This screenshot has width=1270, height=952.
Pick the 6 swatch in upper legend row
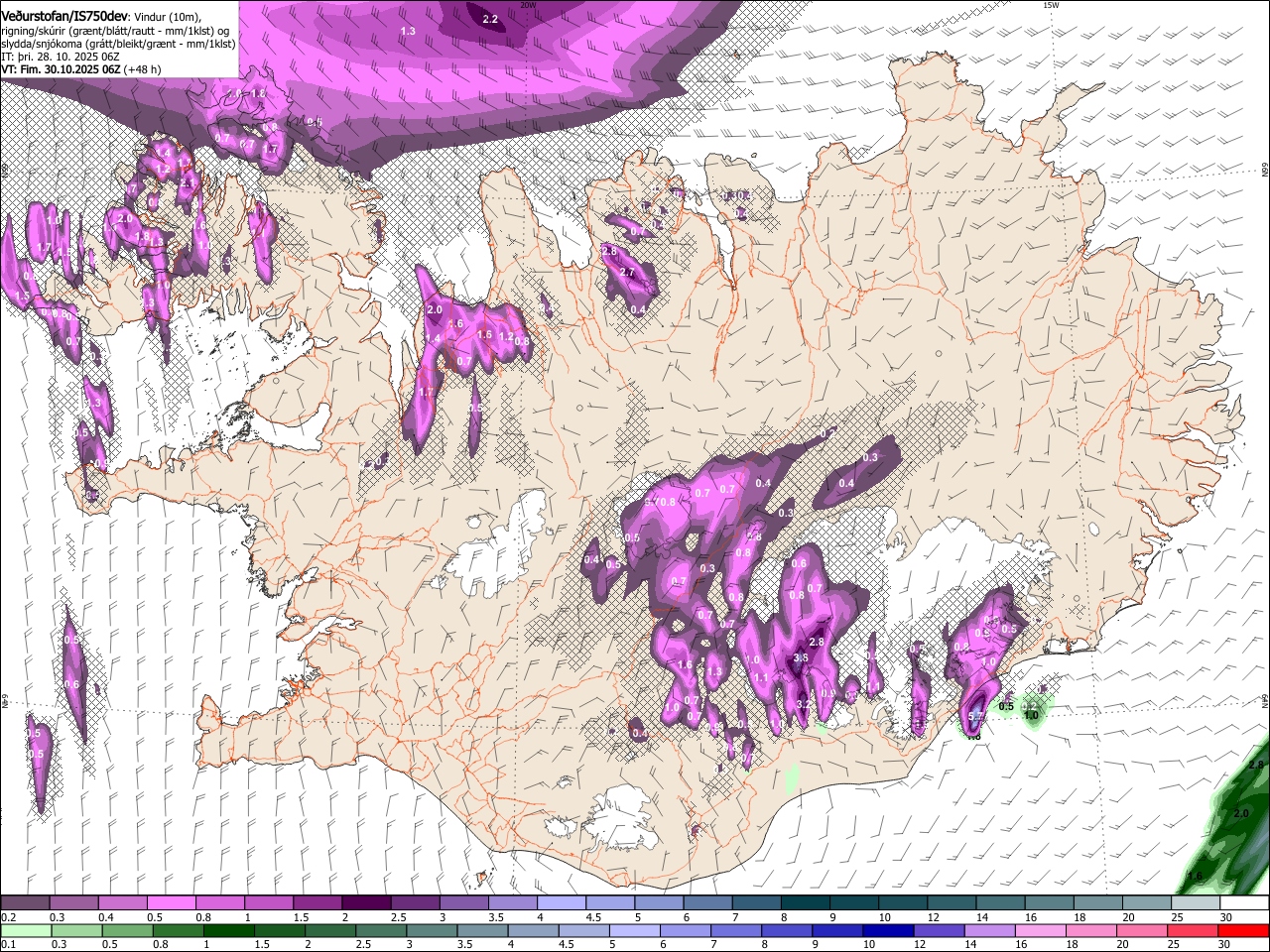[708, 903]
